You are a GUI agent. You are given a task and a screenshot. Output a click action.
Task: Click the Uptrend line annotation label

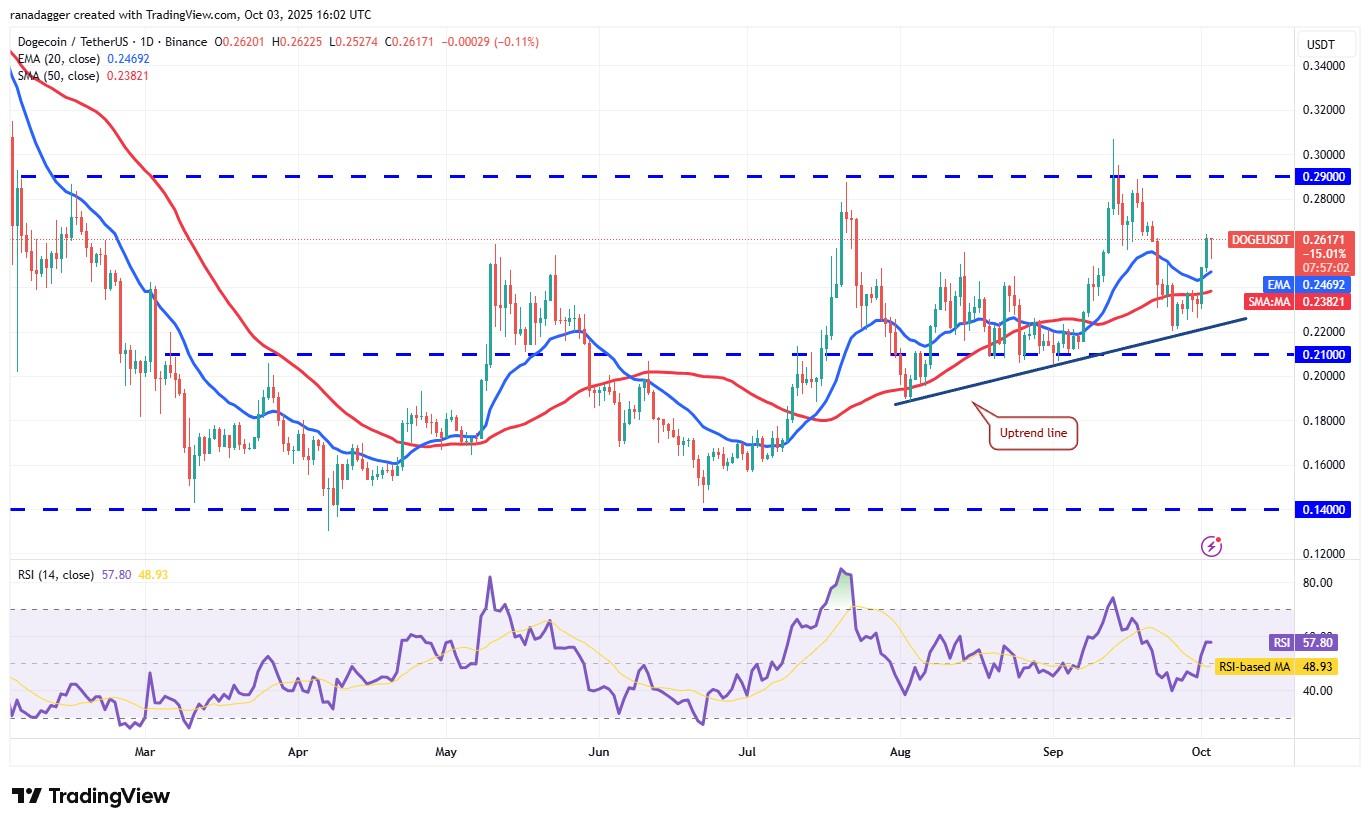pyautogui.click(x=1031, y=433)
